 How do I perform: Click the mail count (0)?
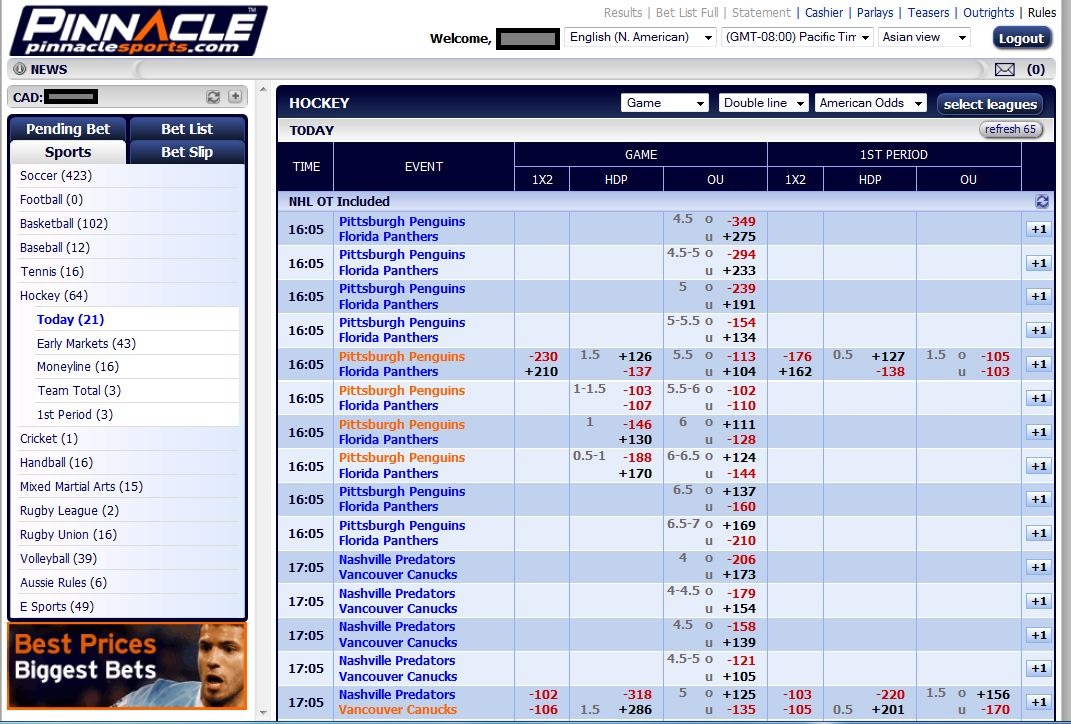pos(1035,69)
